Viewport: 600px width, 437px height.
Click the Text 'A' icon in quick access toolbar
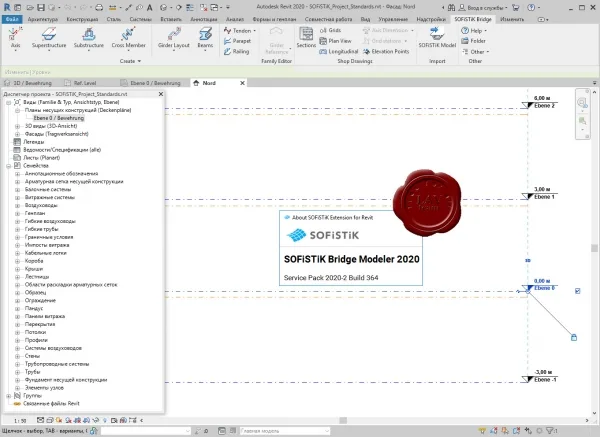(x=150, y=7)
